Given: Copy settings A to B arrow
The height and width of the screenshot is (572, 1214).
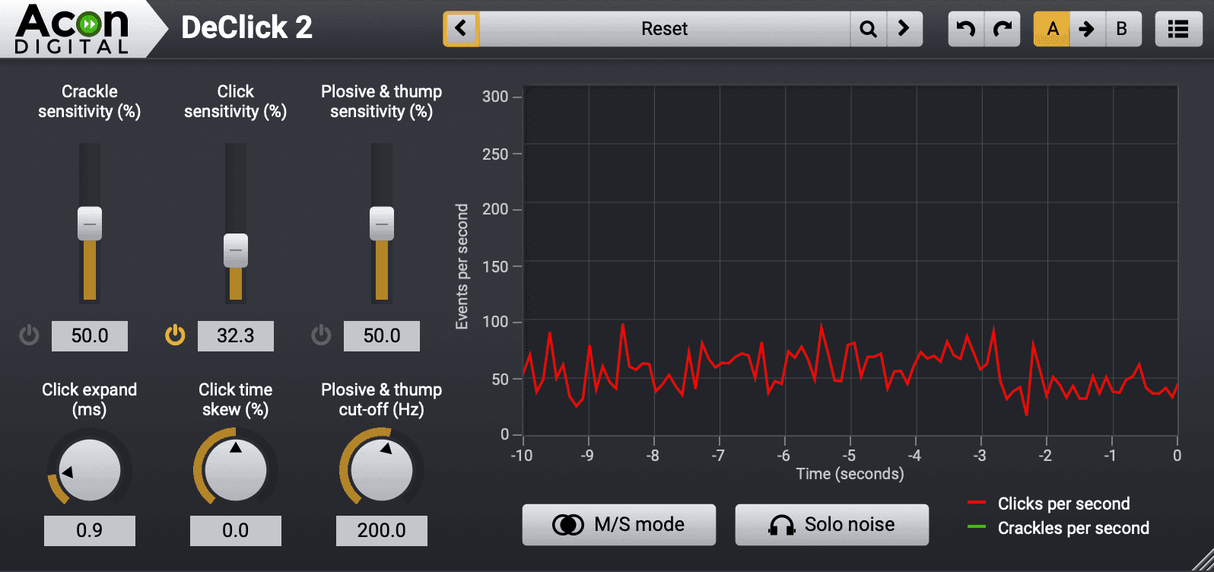Looking at the screenshot, I should coord(1087,29).
